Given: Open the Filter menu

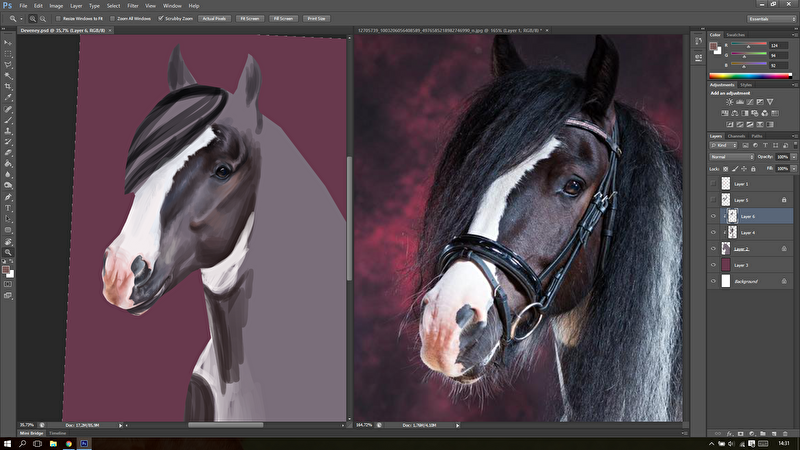Looking at the screenshot, I should (133, 5).
